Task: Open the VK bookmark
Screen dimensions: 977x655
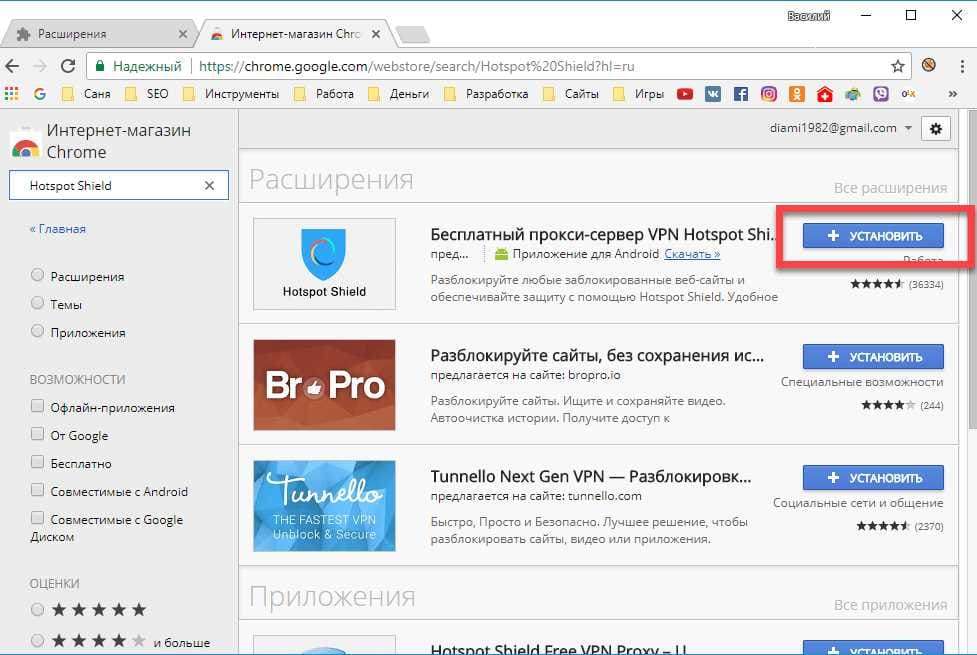Action: (713, 94)
